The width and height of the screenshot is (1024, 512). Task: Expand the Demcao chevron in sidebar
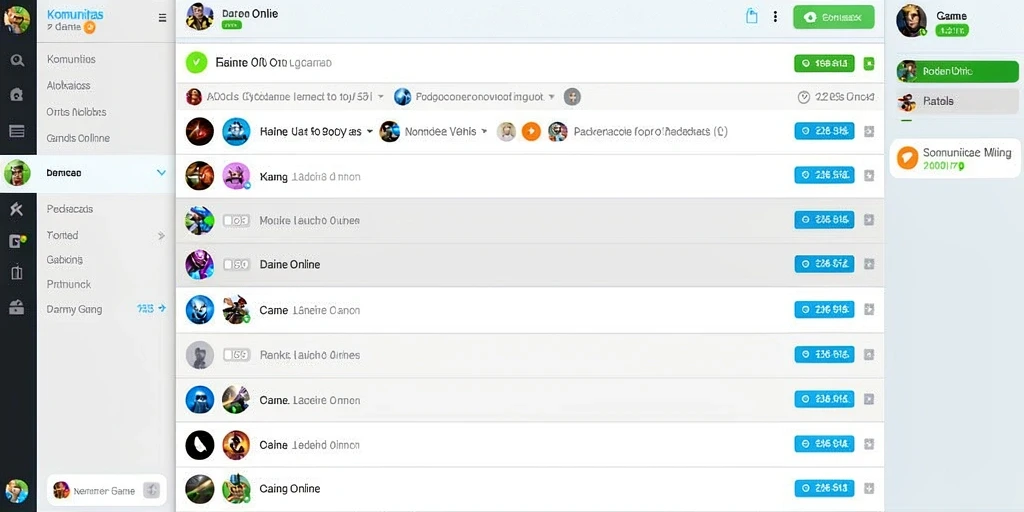click(161, 173)
